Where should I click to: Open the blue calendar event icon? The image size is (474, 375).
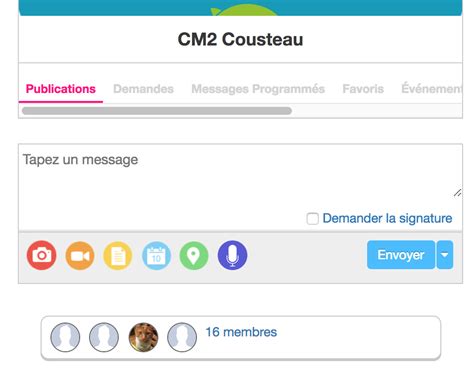pos(156,255)
